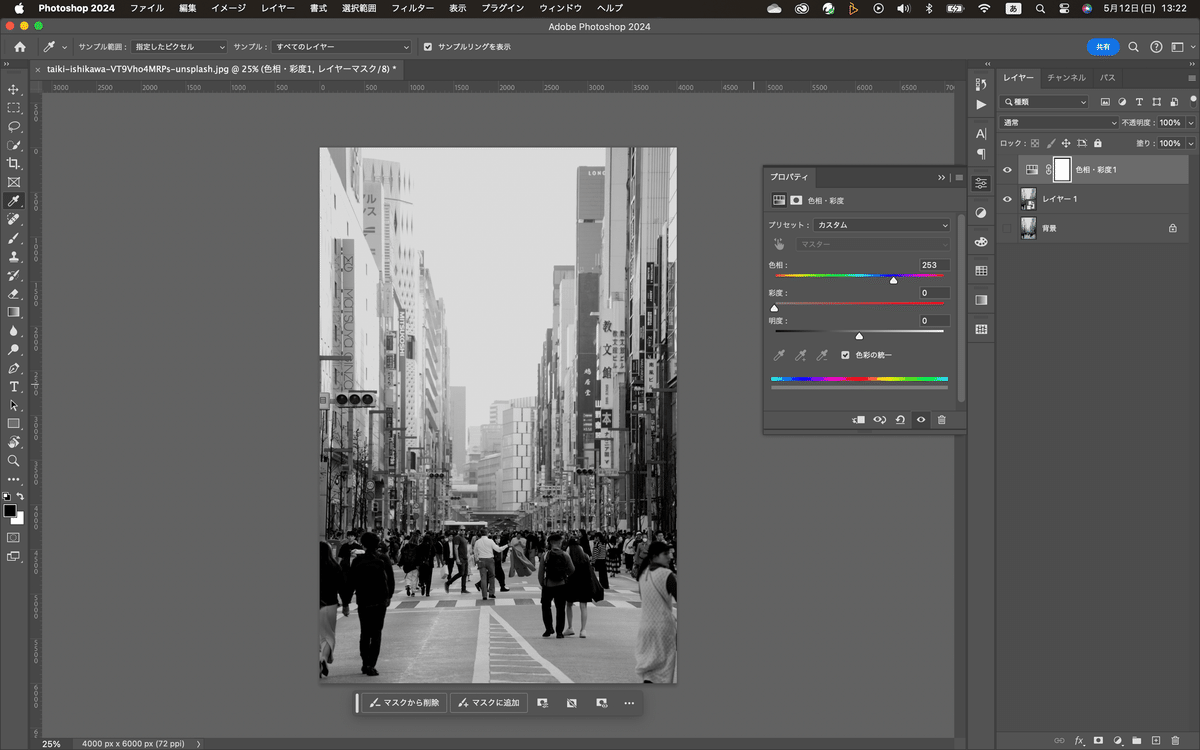Viewport: 1200px width, 750px height.
Task: Show the 背景 layer visibility
Action: pos(1007,228)
